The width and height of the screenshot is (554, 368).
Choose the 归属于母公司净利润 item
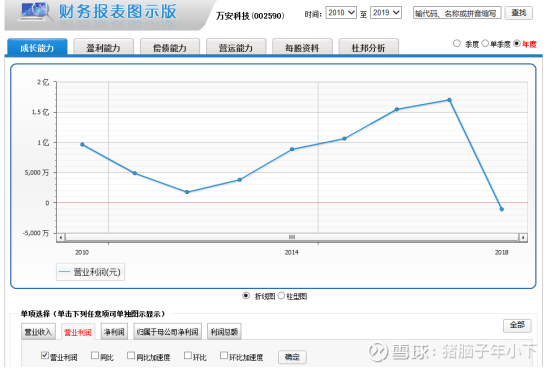point(167,332)
